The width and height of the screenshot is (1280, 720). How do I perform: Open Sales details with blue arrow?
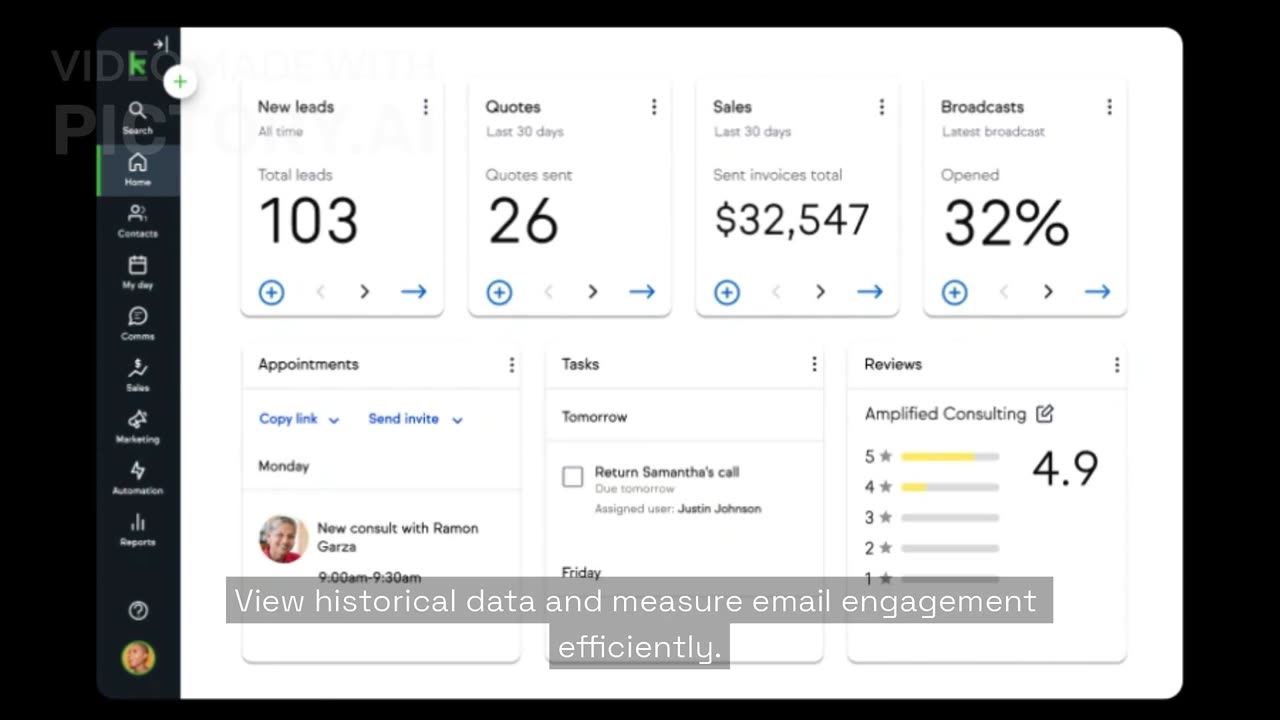click(870, 292)
